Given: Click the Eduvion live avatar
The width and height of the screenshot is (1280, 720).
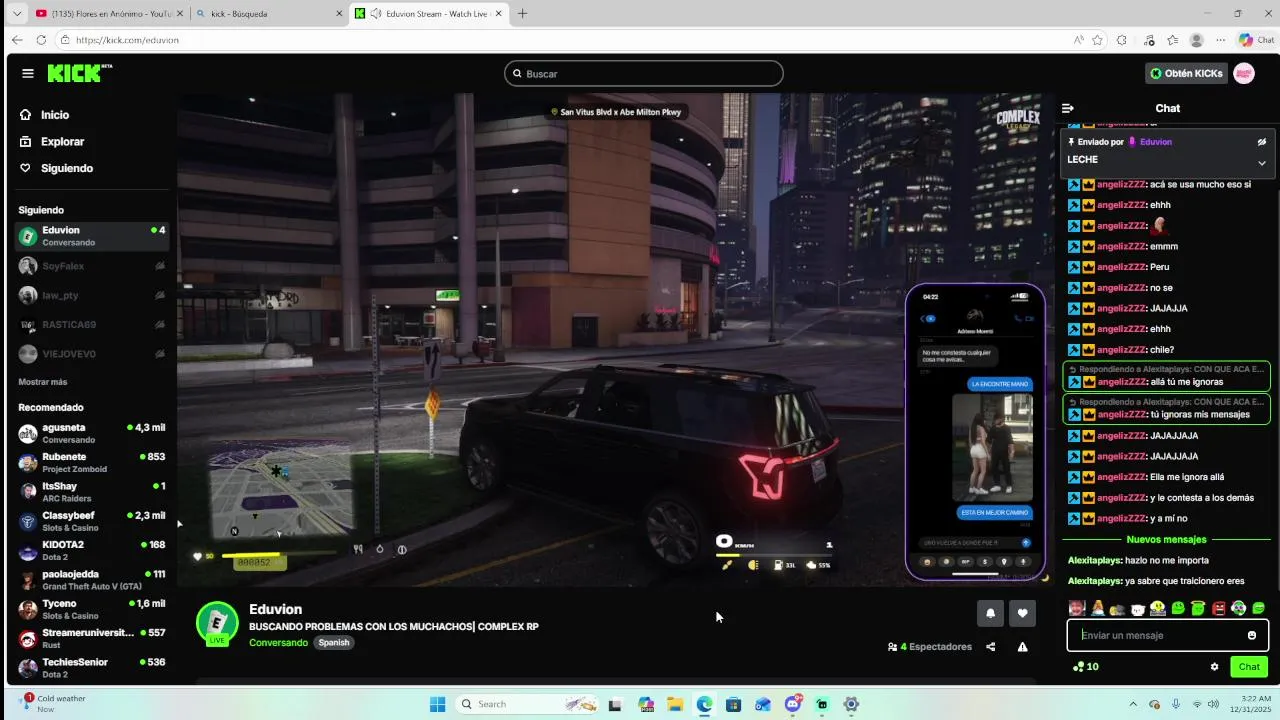Looking at the screenshot, I should click(217, 623).
